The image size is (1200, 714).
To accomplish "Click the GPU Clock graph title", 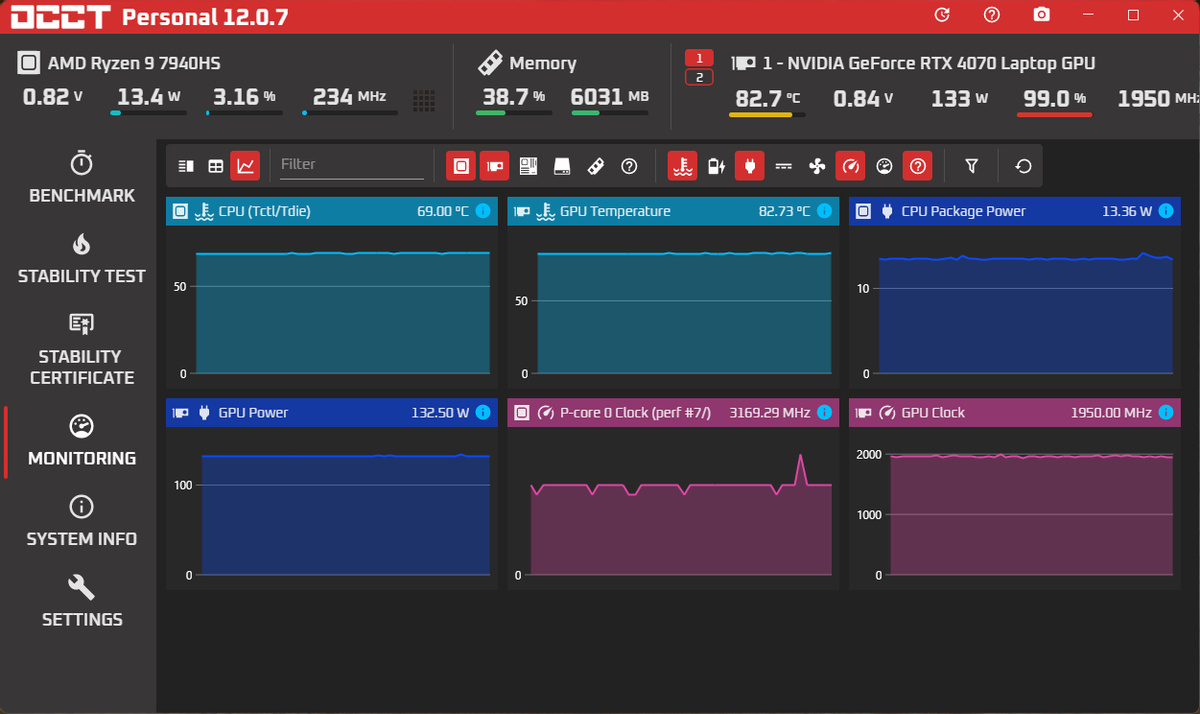I will 932,412.
